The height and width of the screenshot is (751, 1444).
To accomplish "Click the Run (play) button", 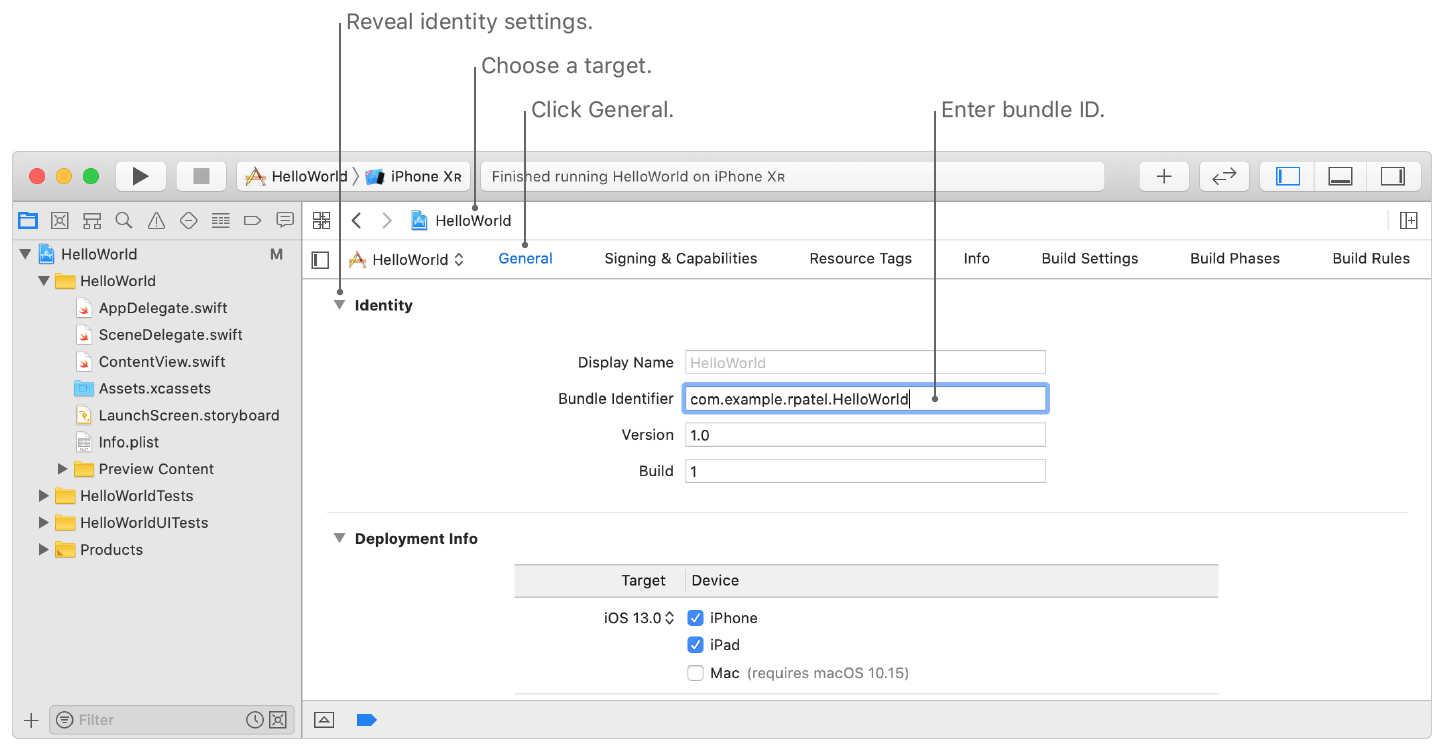I will tap(141, 176).
